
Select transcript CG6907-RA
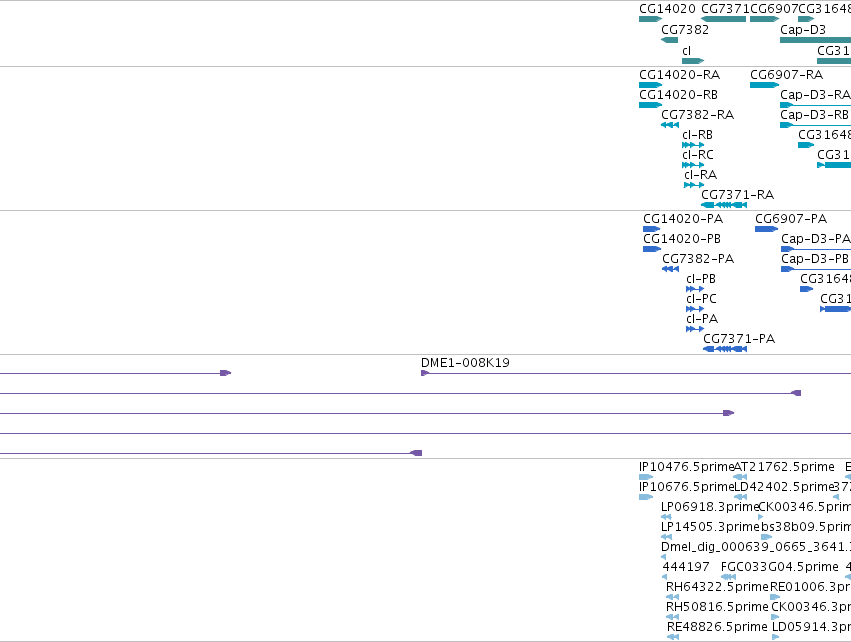click(786, 74)
